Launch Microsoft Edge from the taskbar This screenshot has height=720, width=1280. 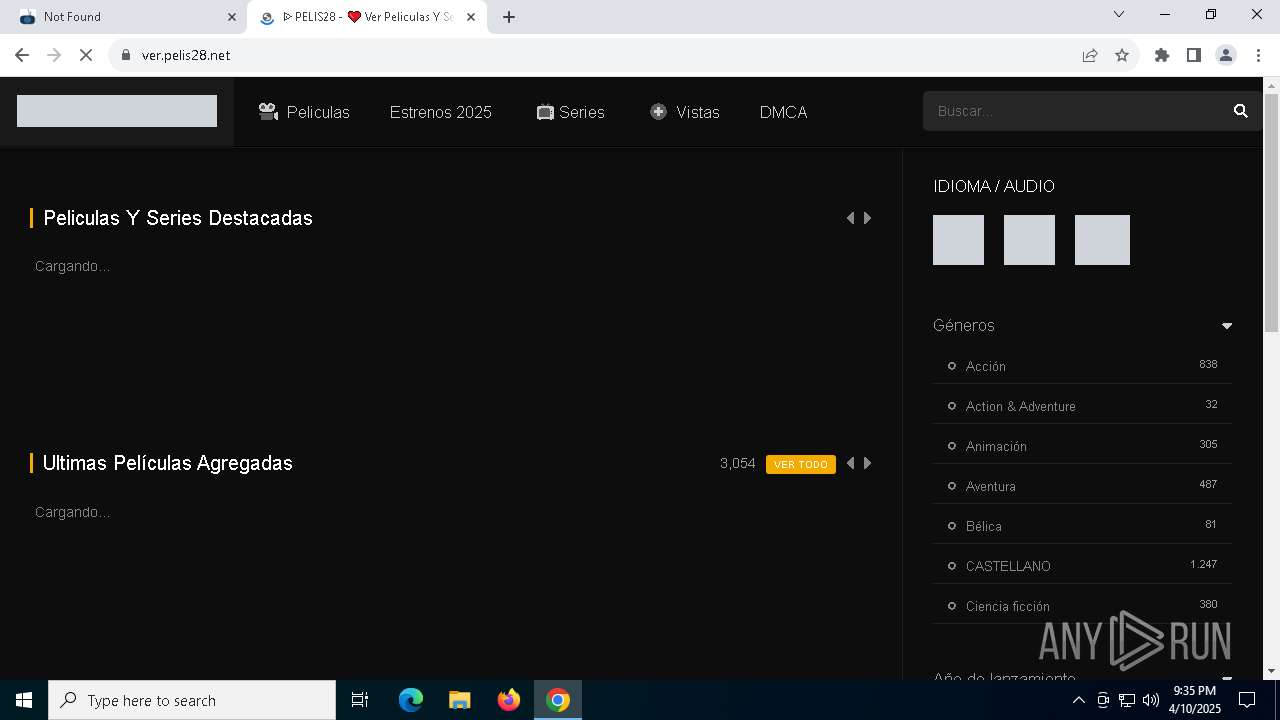(411, 700)
